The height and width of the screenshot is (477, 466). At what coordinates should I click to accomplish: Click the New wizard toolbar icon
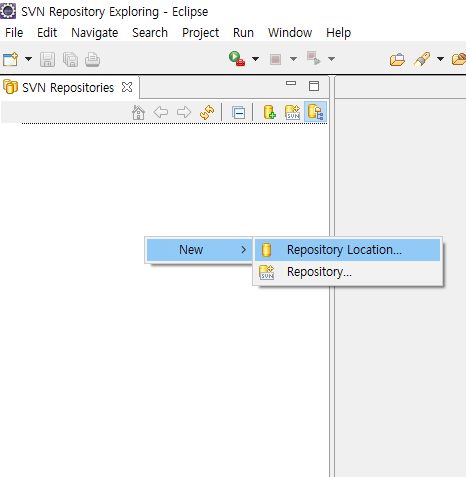[10, 60]
